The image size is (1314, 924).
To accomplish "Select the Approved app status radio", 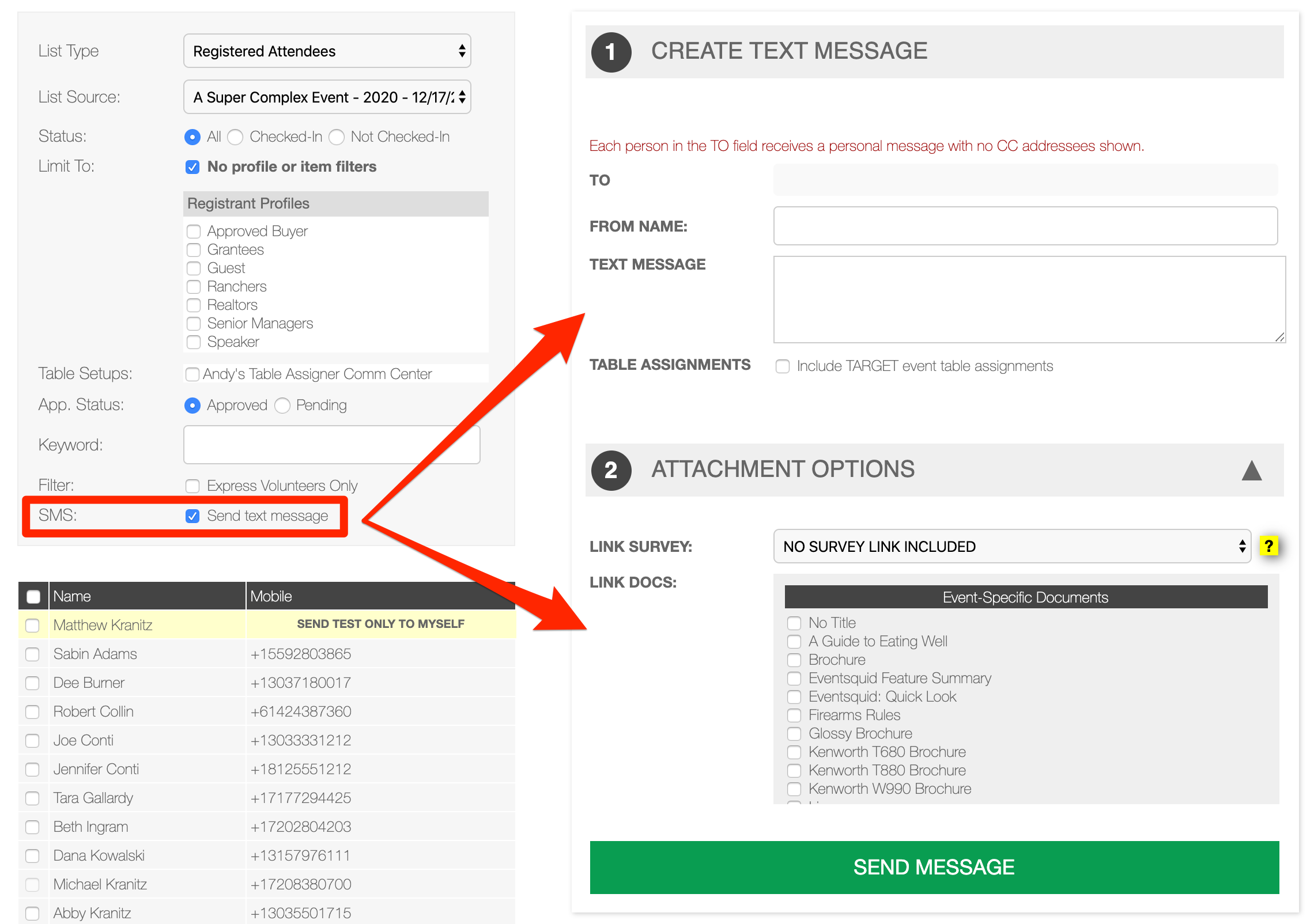I will coord(192,406).
